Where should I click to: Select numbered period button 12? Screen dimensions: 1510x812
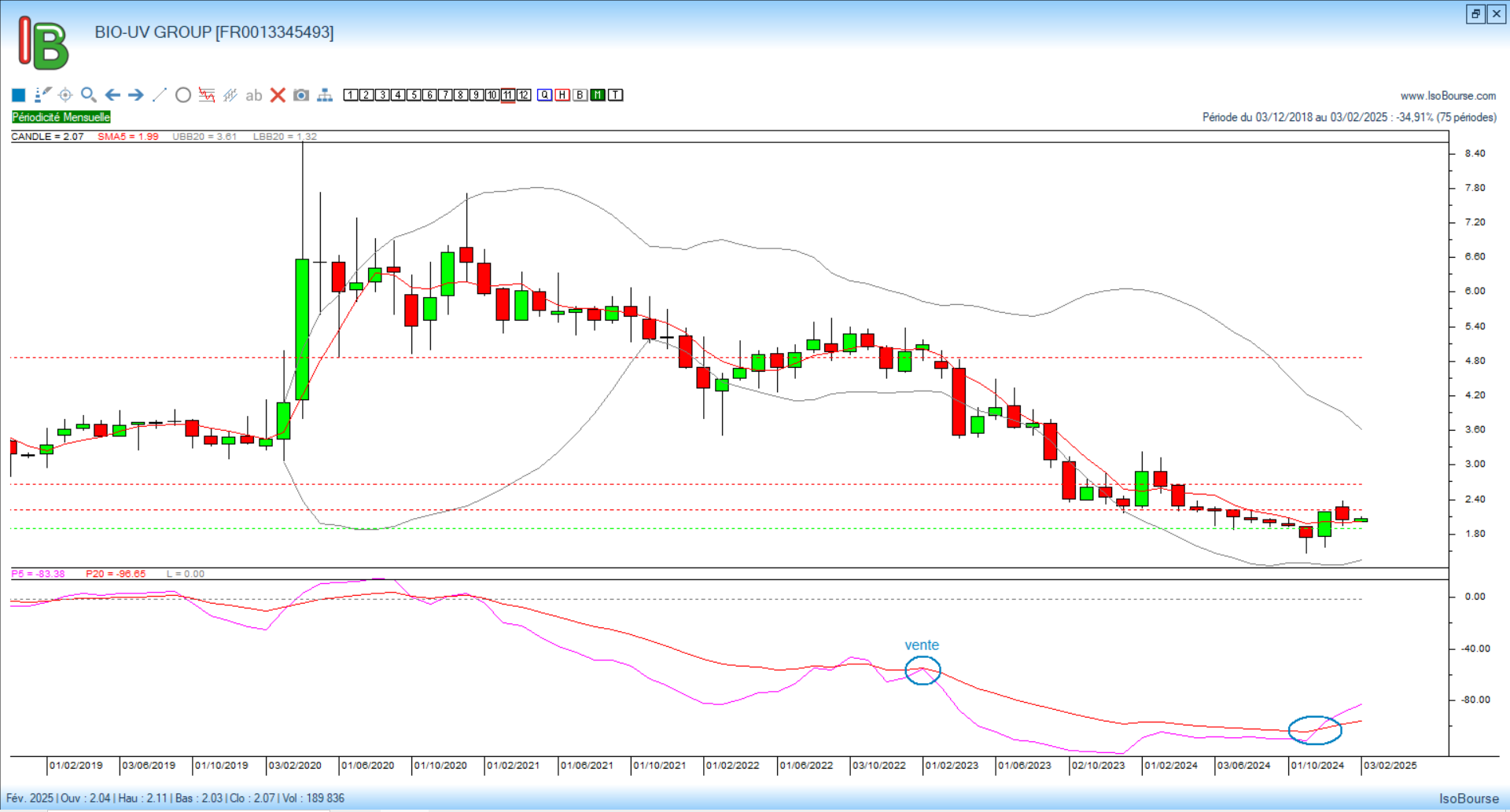pos(524,95)
